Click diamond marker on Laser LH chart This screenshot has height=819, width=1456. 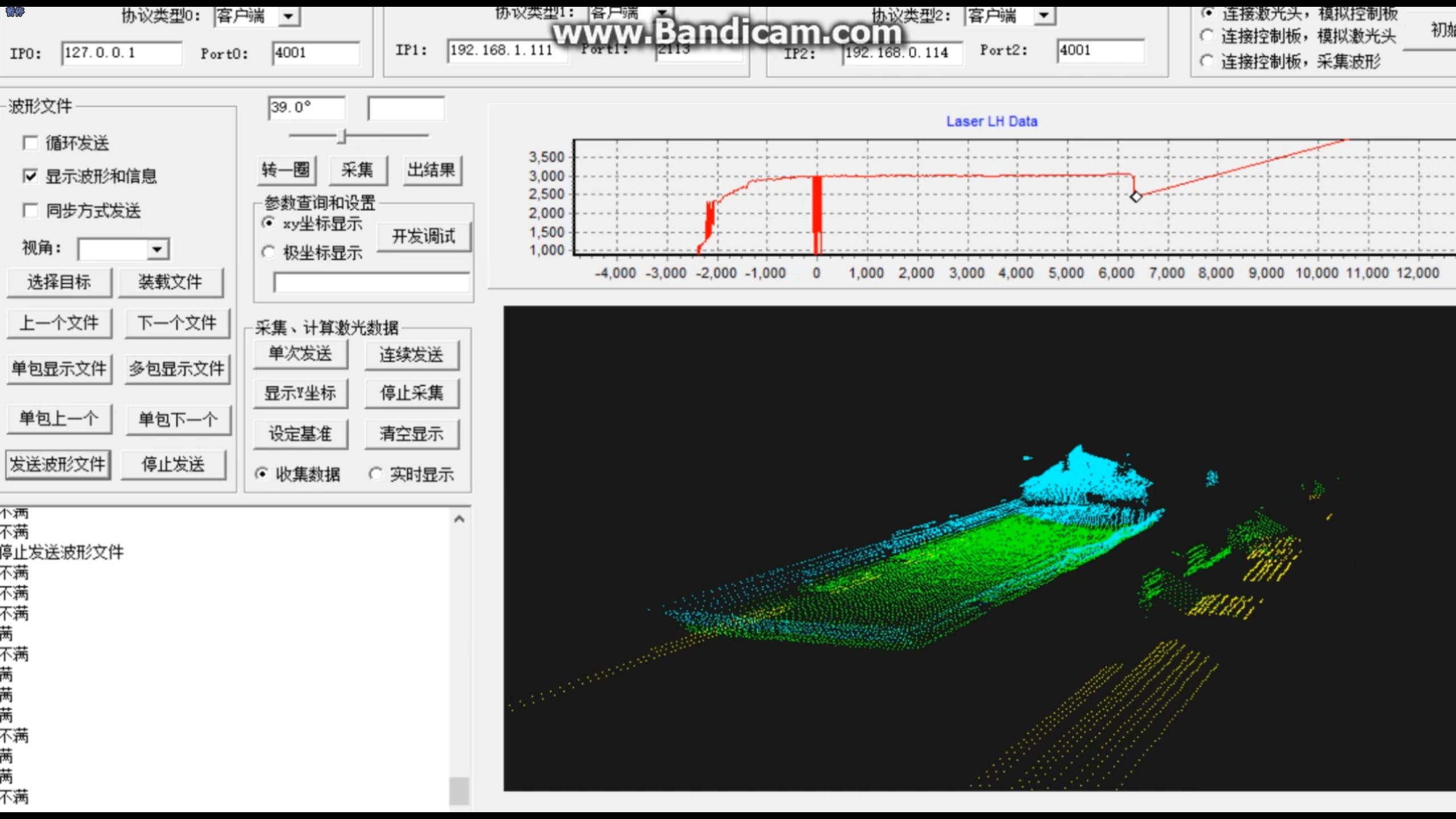(1135, 197)
